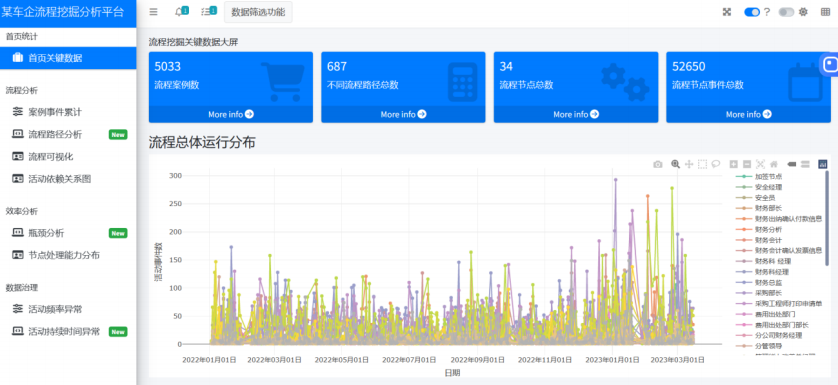Click the 数据筛选功能 button
838x385 pixels.
click(258, 12)
